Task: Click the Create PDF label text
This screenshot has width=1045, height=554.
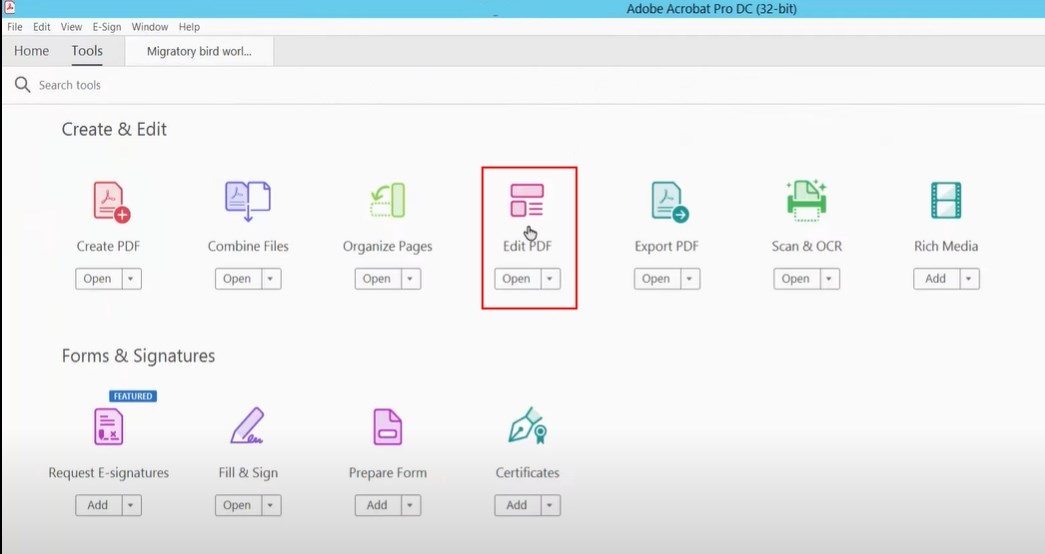Action: [x=109, y=246]
